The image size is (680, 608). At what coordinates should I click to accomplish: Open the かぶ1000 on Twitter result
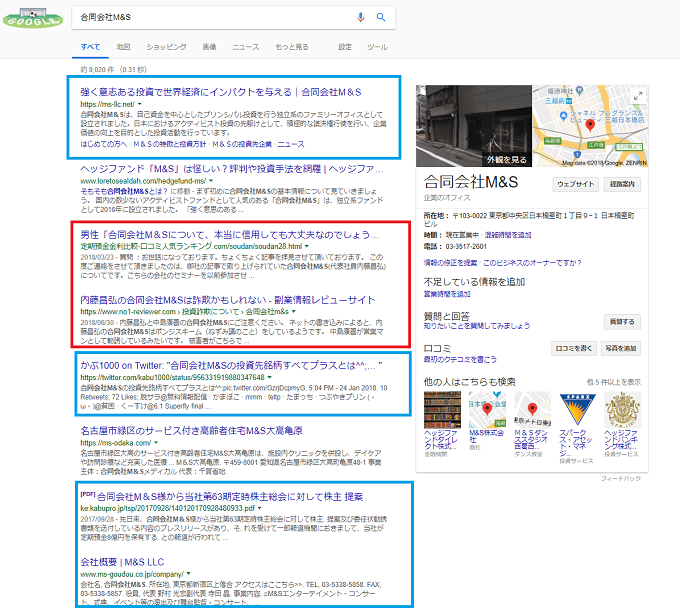231,366
